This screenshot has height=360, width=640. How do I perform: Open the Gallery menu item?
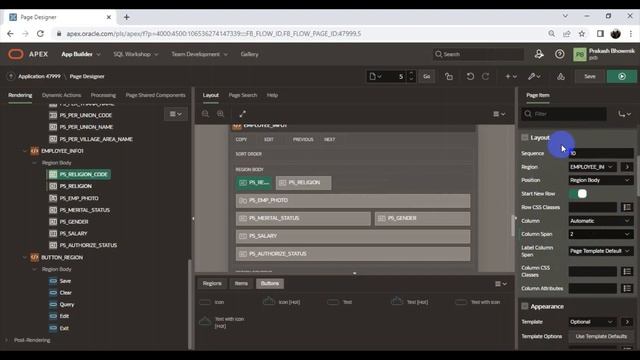pos(249,54)
